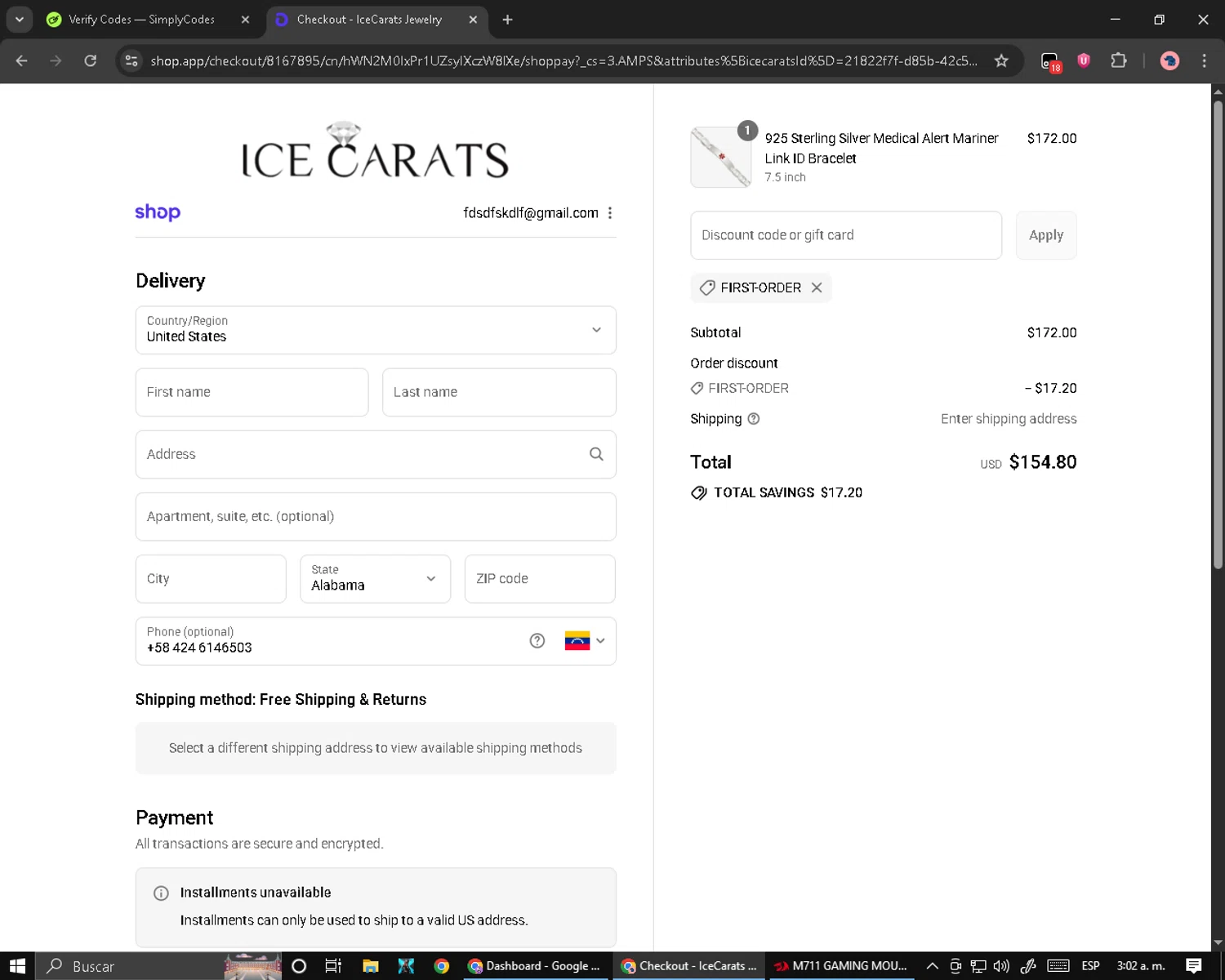Click the address search magnifier icon
Screen dimensions: 1225x980
click(596, 454)
